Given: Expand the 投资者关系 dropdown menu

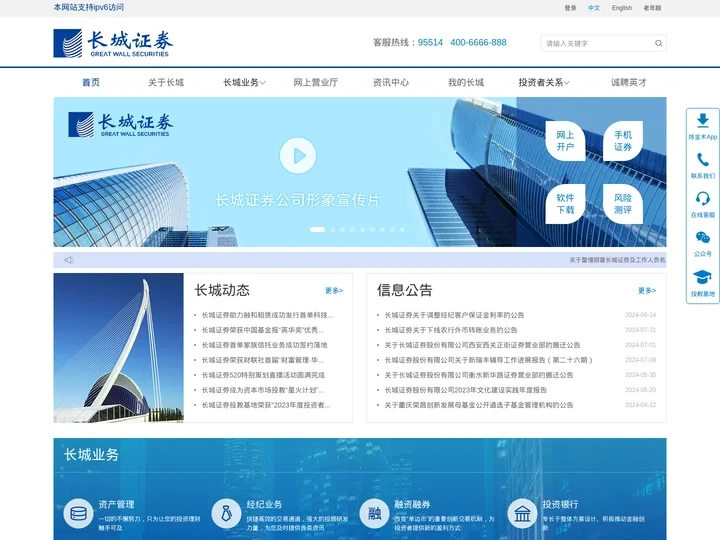Looking at the screenshot, I should [x=544, y=83].
